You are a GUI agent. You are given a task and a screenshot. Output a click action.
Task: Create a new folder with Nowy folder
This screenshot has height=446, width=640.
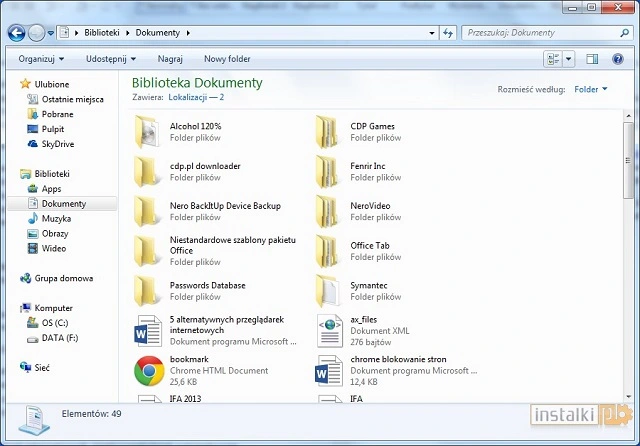pyautogui.click(x=227, y=59)
